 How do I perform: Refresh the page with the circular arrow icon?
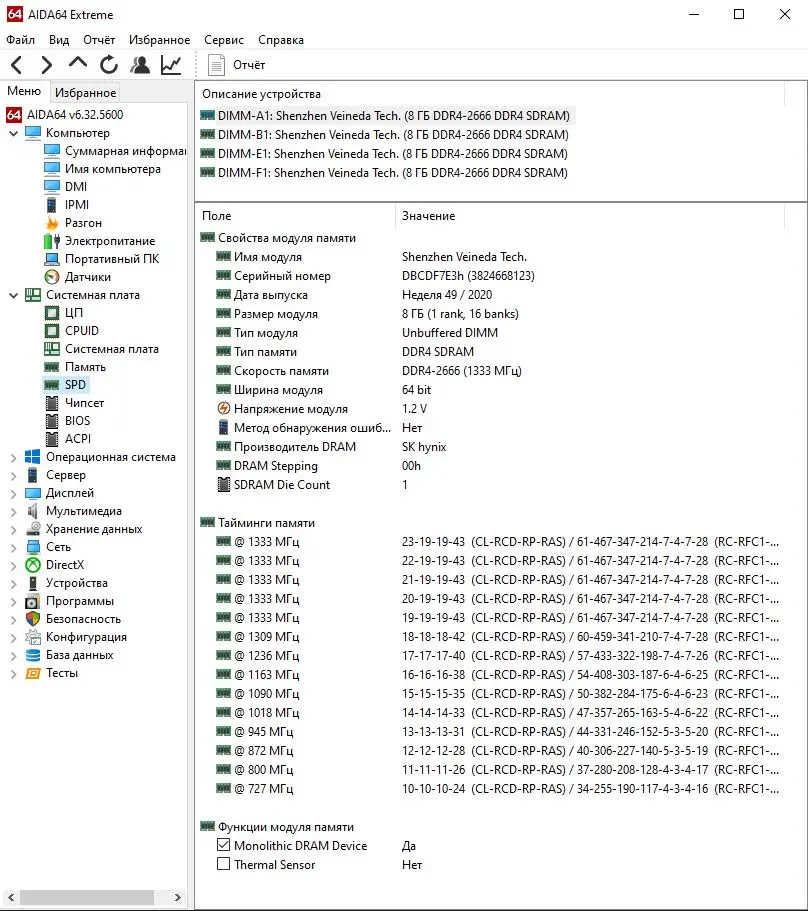109,64
